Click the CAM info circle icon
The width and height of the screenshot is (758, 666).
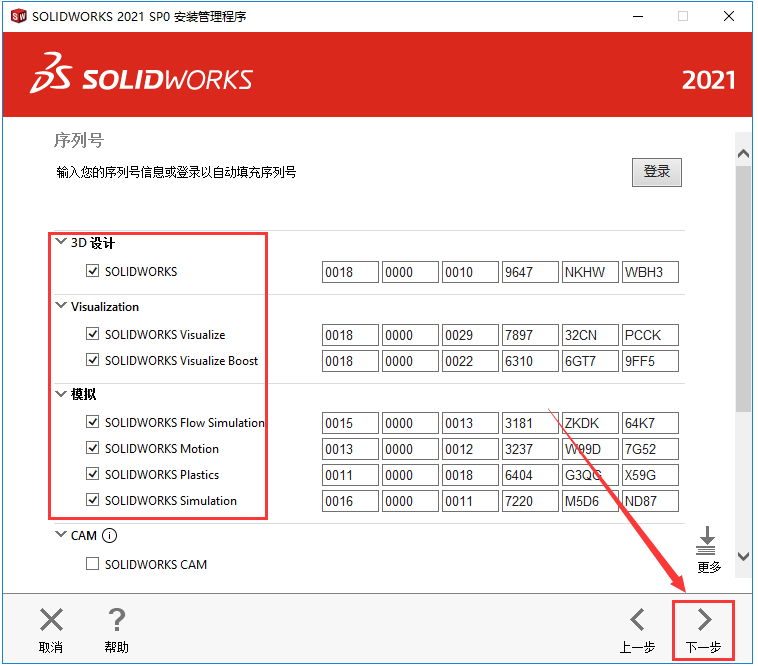[x=110, y=536]
